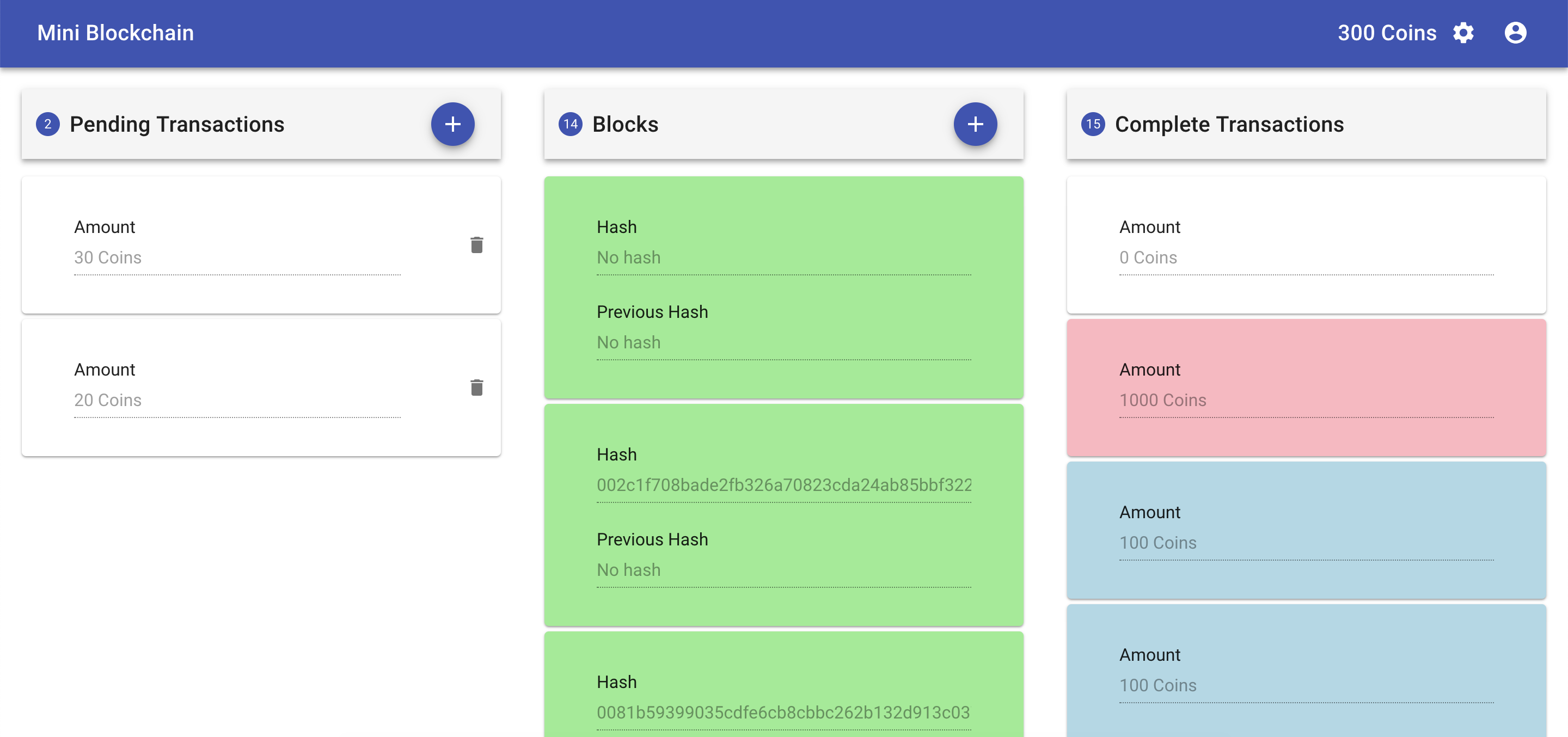Click the hash starting with 0081b59399035

click(783, 712)
